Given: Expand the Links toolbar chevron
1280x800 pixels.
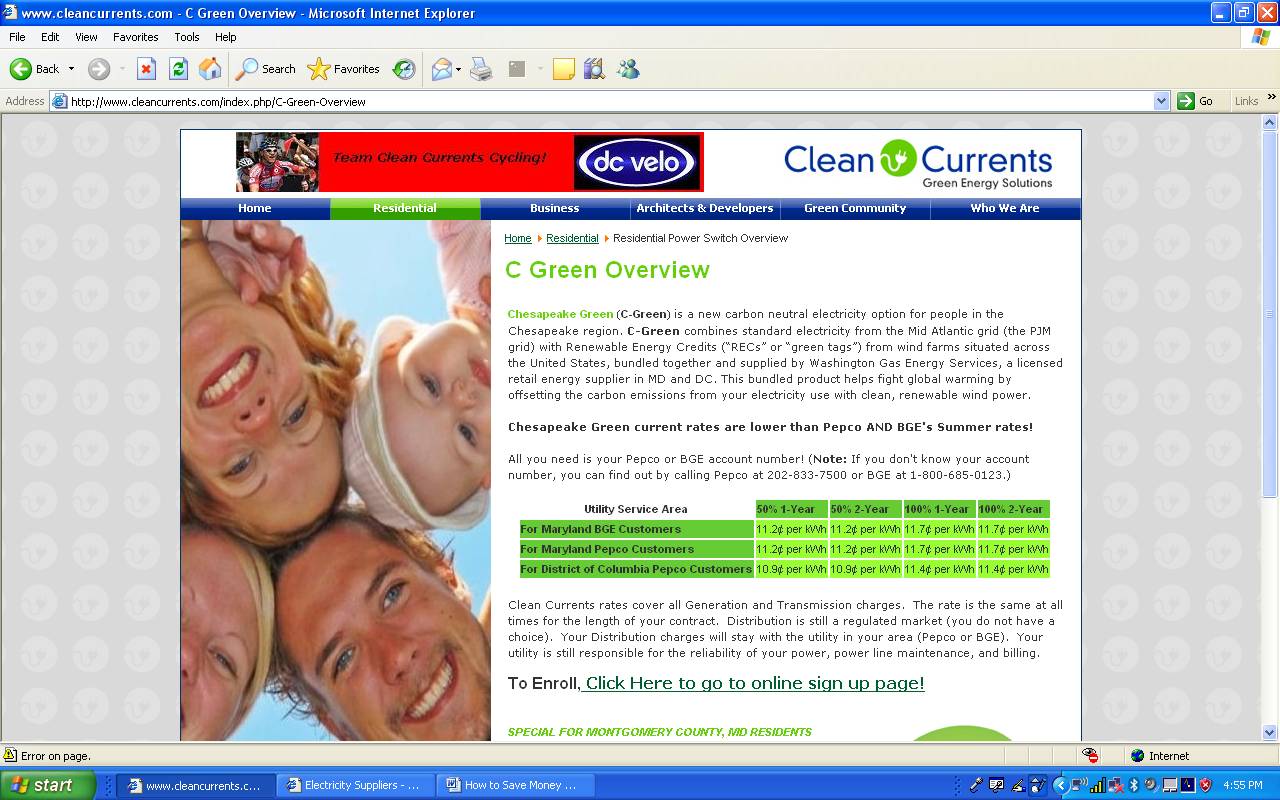Looking at the screenshot, I should pyautogui.click(x=1272, y=98).
